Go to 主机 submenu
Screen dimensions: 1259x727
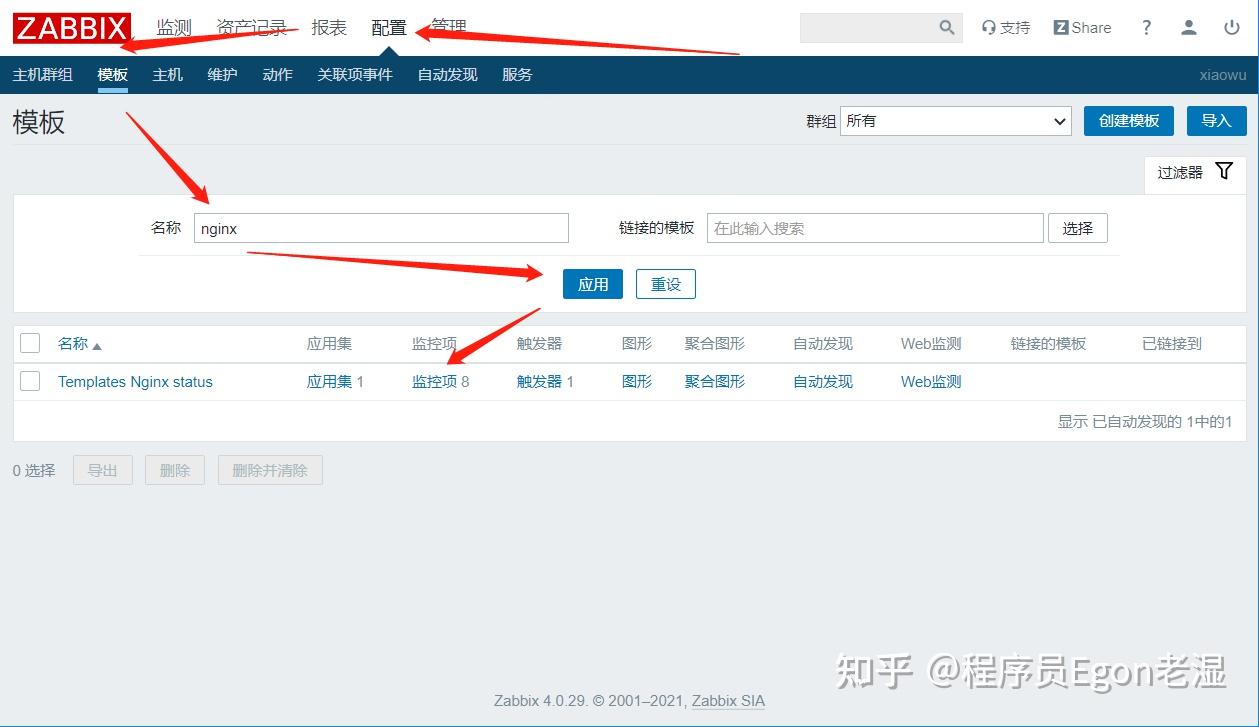[x=168, y=75]
